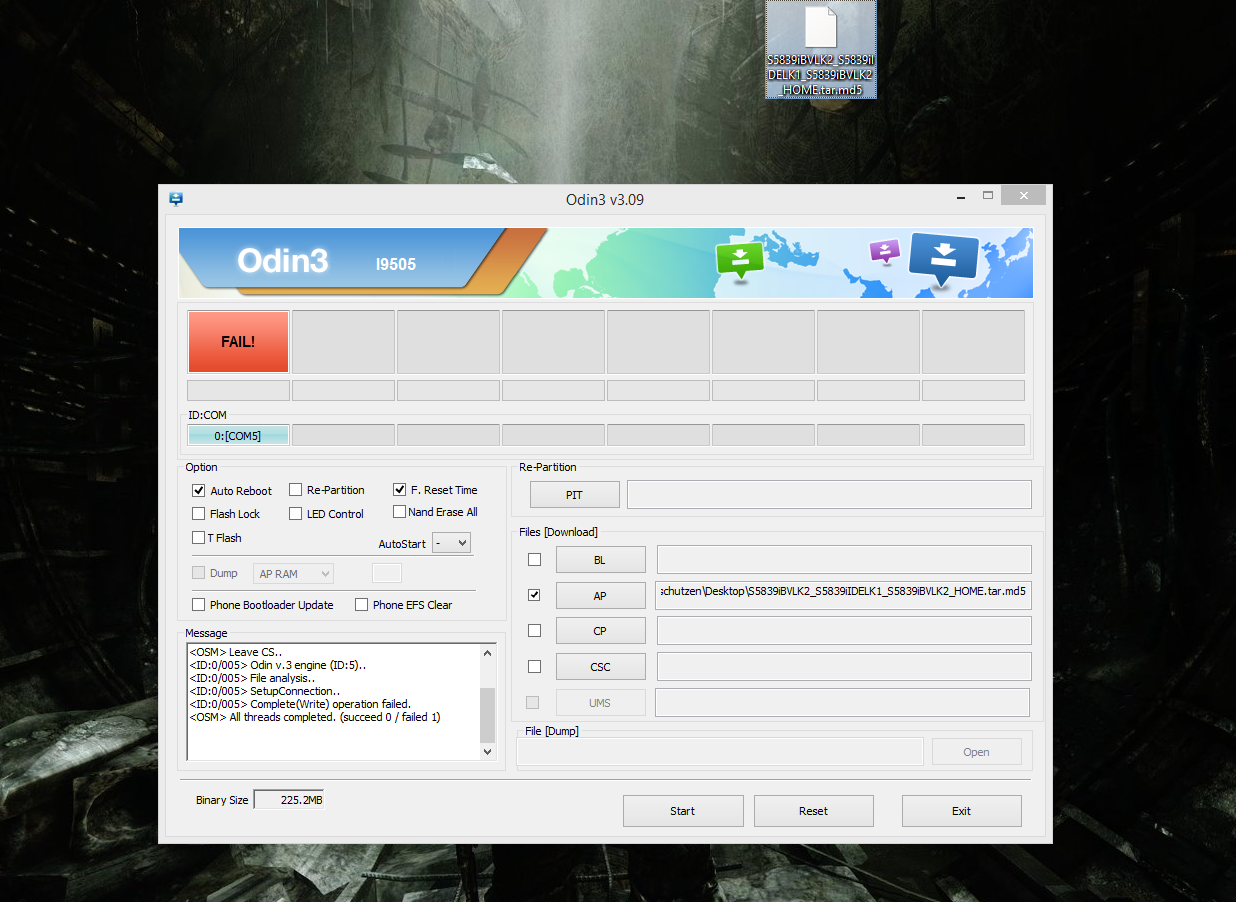The image size is (1236, 902).
Task: Click the 0:[COM5] port indicator
Action: point(238,435)
